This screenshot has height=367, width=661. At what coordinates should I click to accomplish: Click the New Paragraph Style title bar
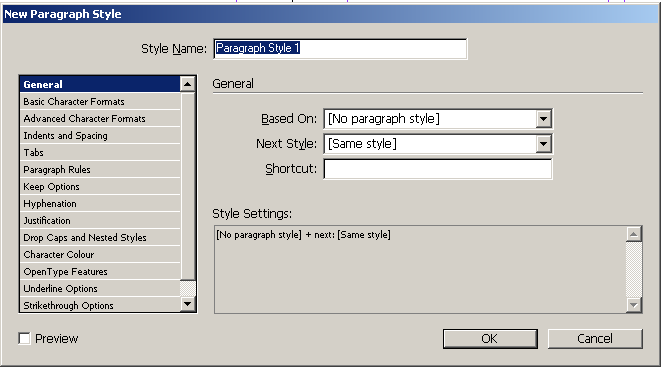pos(330,14)
